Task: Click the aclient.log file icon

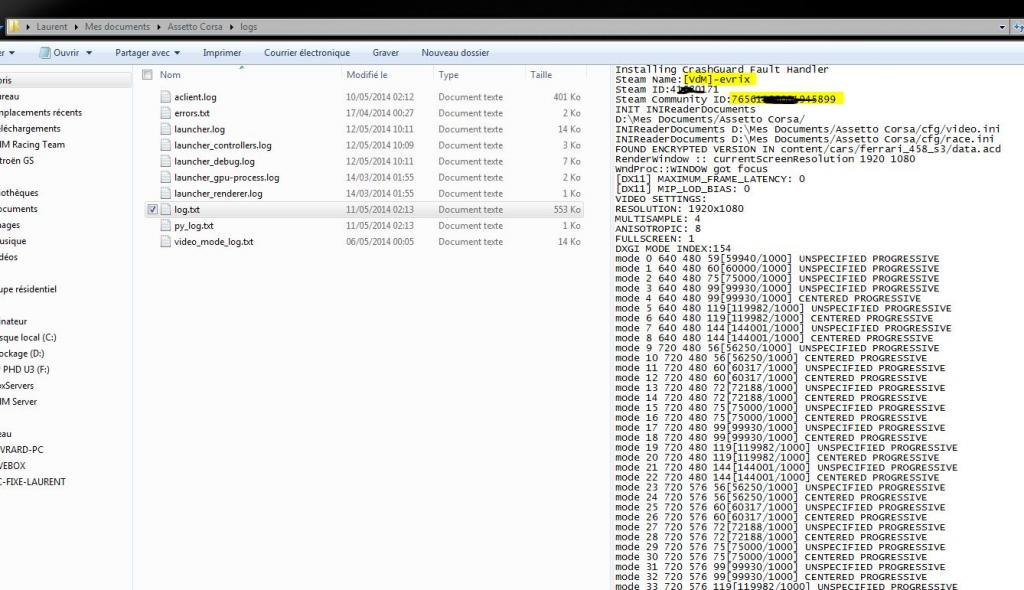Action: point(165,97)
